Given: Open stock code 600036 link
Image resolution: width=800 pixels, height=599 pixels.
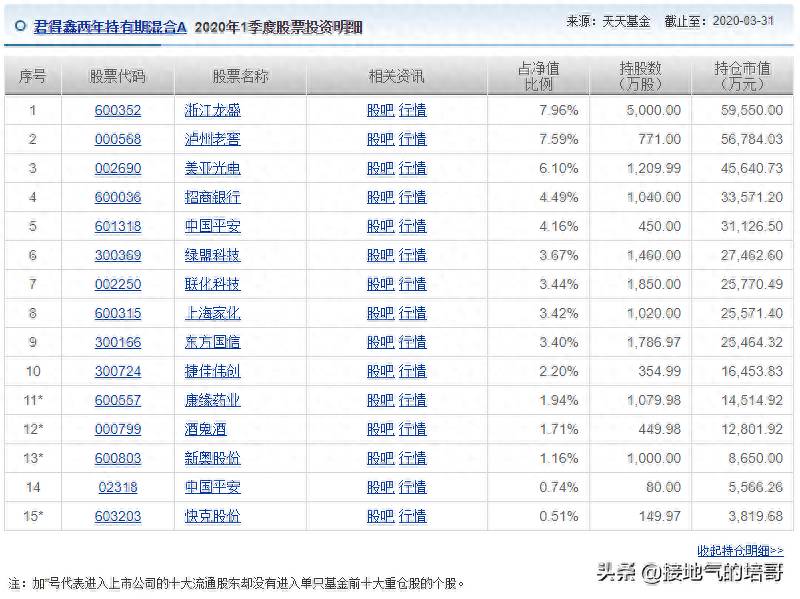Looking at the screenshot, I should click(118, 197).
